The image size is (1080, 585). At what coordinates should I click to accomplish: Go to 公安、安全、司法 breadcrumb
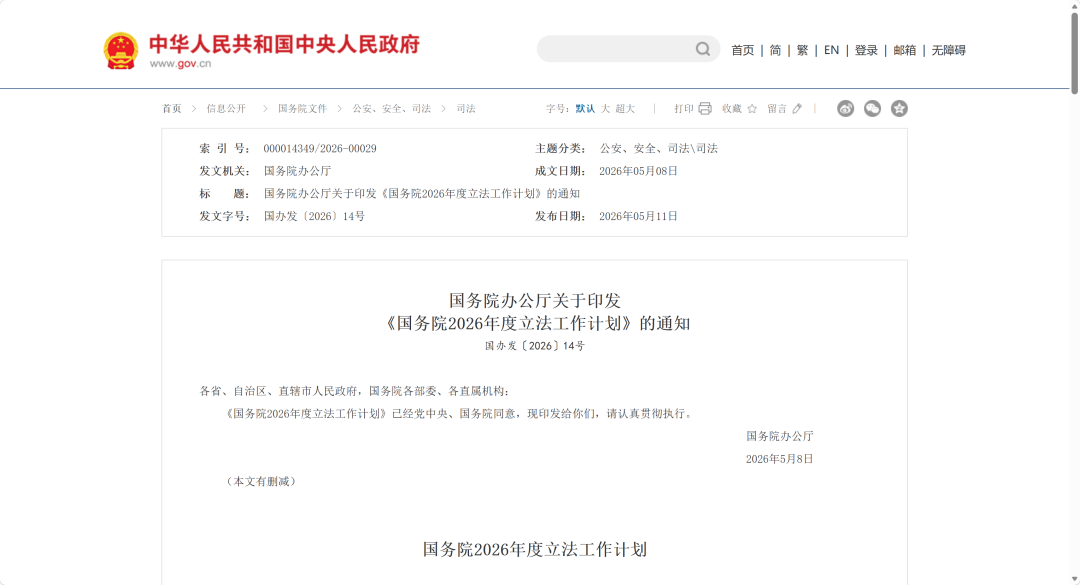tap(392, 109)
